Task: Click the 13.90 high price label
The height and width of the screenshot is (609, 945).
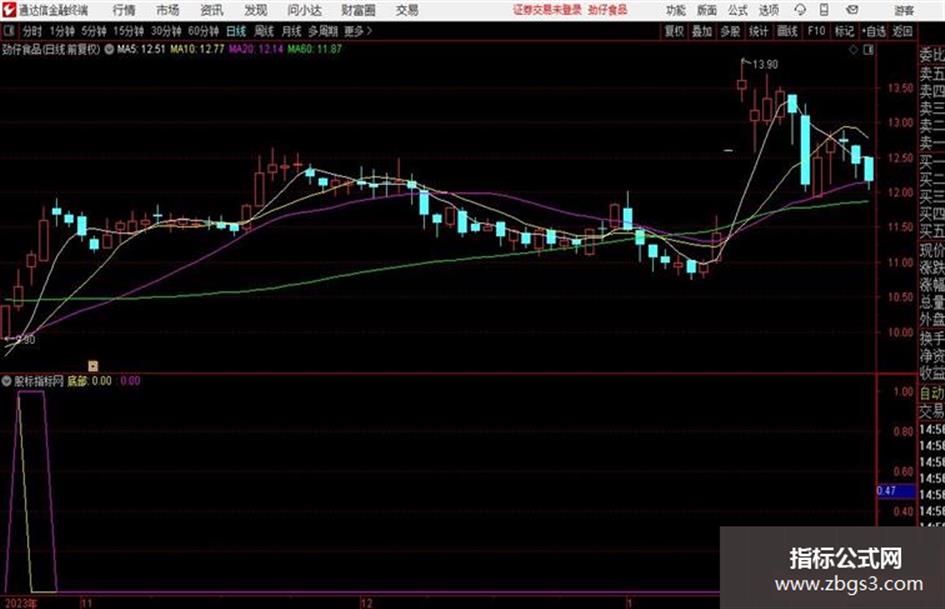Action: pyautogui.click(x=765, y=65)
